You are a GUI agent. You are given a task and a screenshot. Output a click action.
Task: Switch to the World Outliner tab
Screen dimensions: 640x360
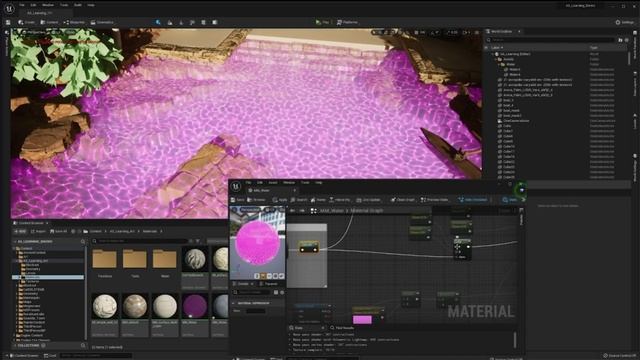(x=502, y=31)
